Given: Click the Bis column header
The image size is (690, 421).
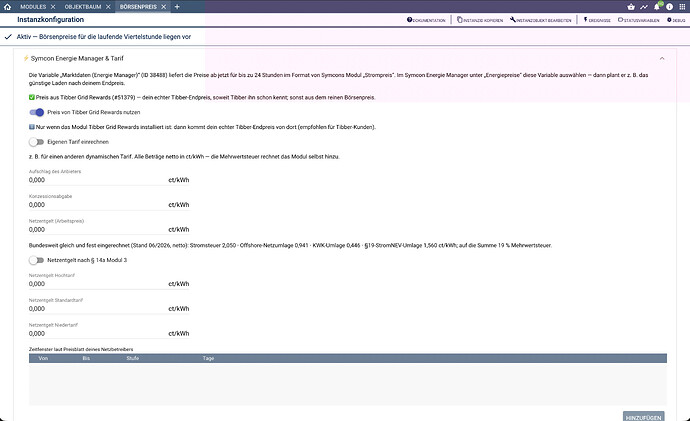Looking at the screenshot, I should pyautogui.click(x=86, y=359).
